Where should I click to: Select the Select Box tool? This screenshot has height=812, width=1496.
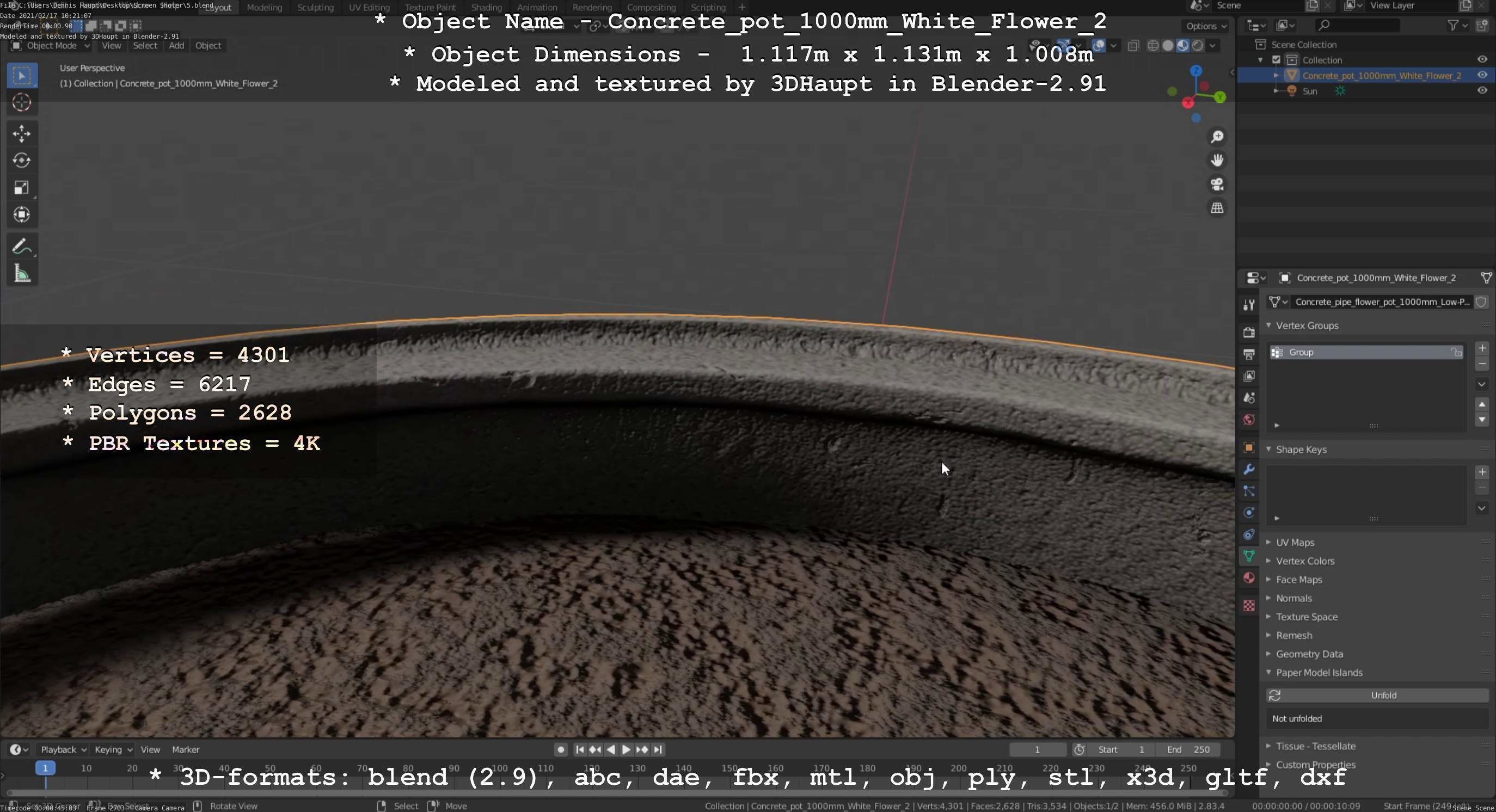coord(22,76)
